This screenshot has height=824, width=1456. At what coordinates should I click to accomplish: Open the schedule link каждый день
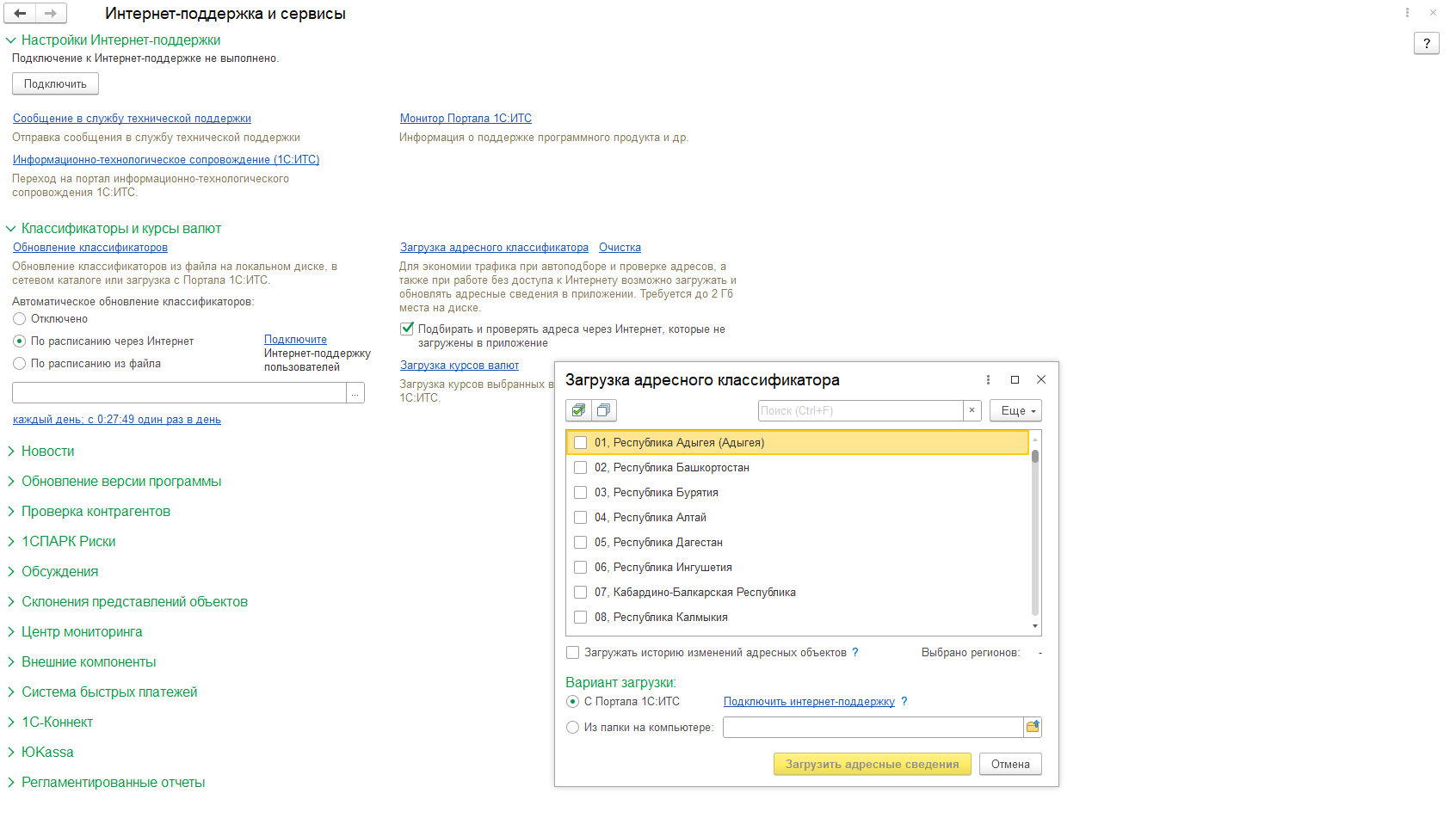coord(117,420)
